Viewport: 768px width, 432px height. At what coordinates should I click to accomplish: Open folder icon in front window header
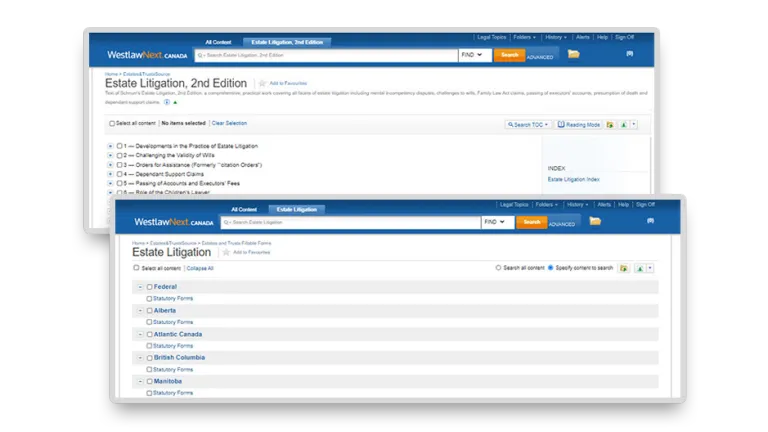tap(595, 221)
